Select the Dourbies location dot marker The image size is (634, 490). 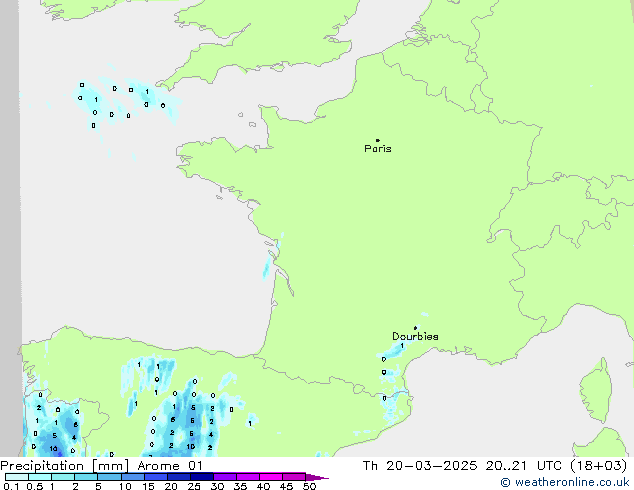point(415,328)
